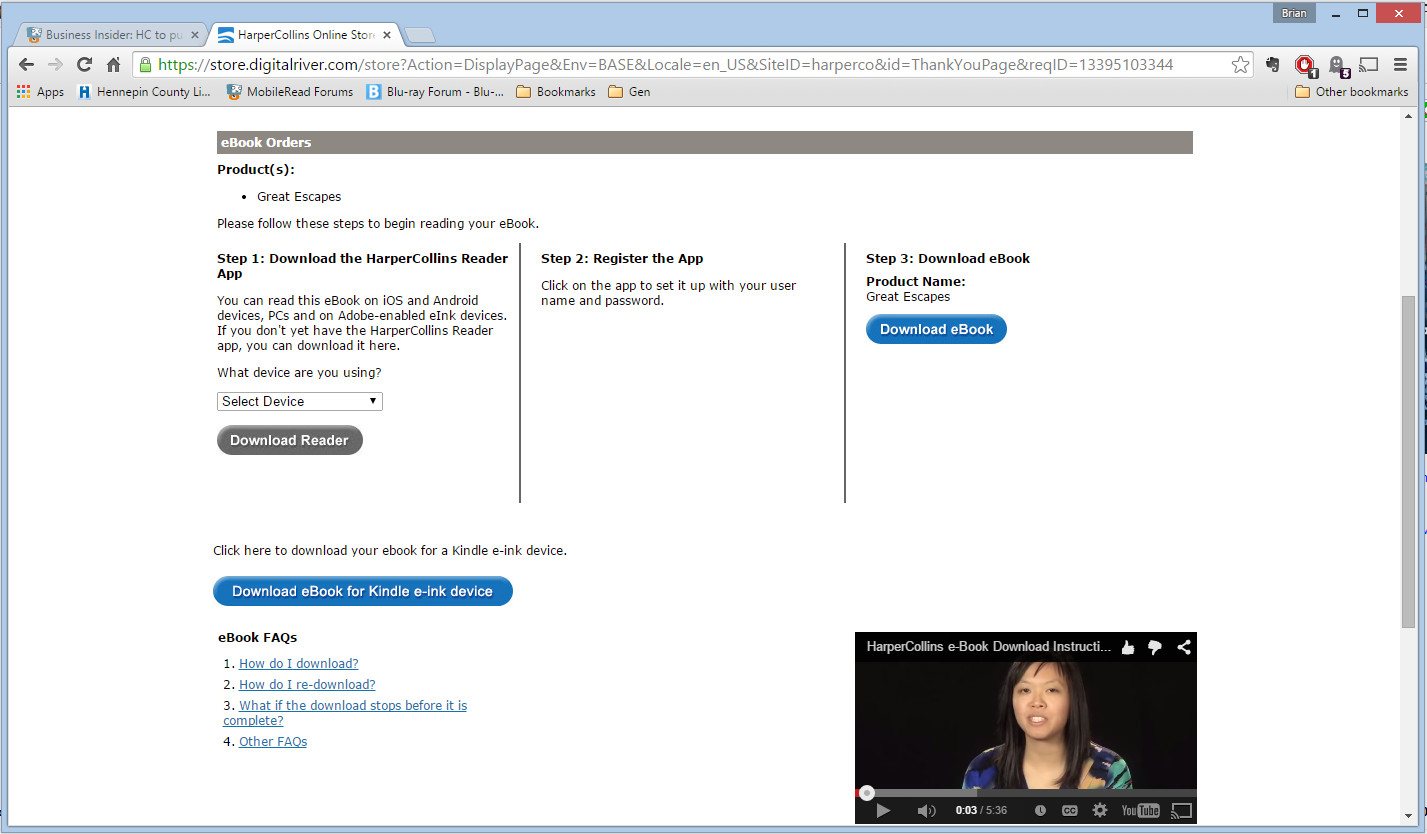Mute the video volume
Screen dimensions: 1427x834
[x=927, y=811]
